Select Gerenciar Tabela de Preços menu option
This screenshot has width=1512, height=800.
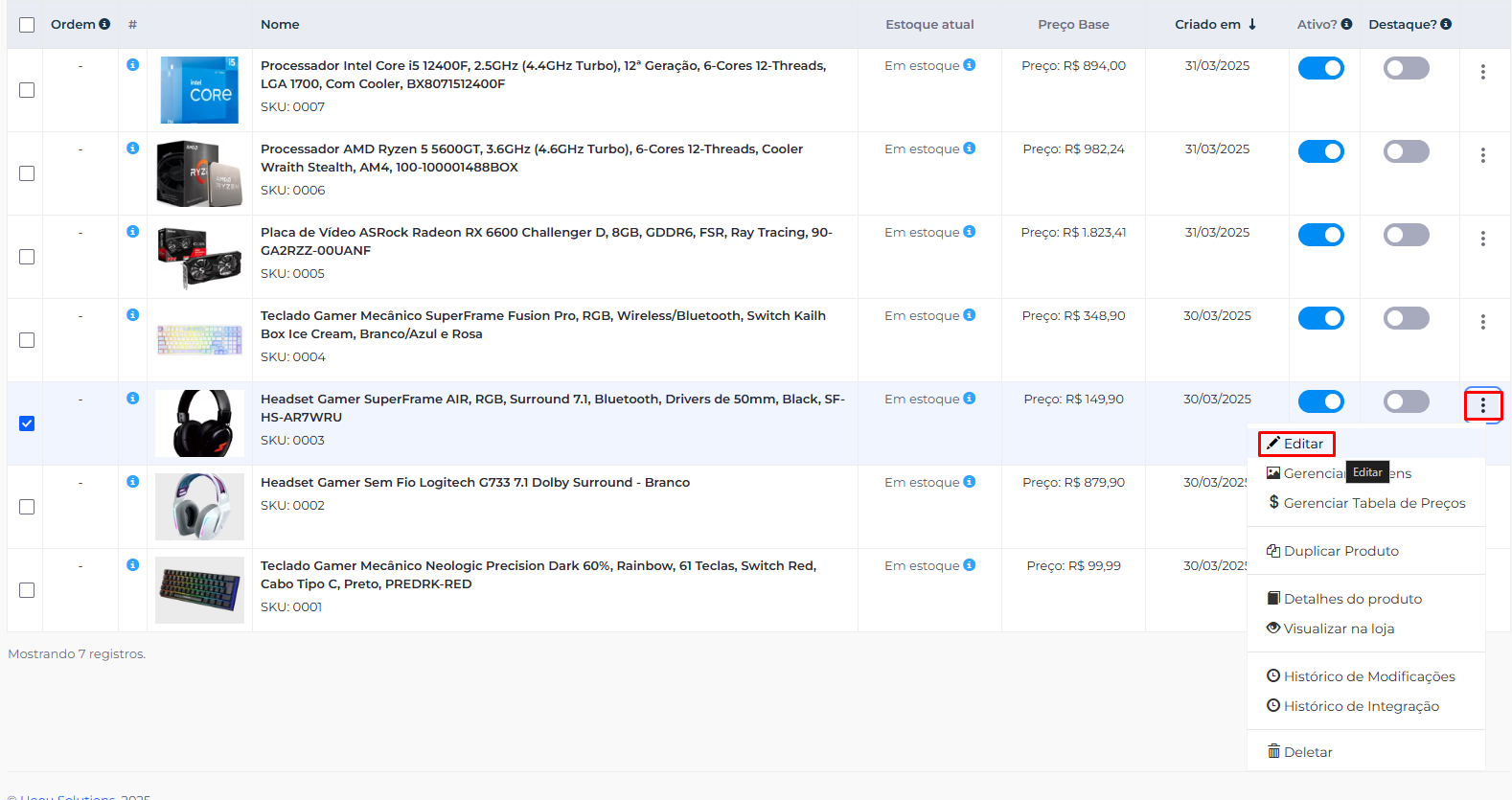coord(1366,503)
